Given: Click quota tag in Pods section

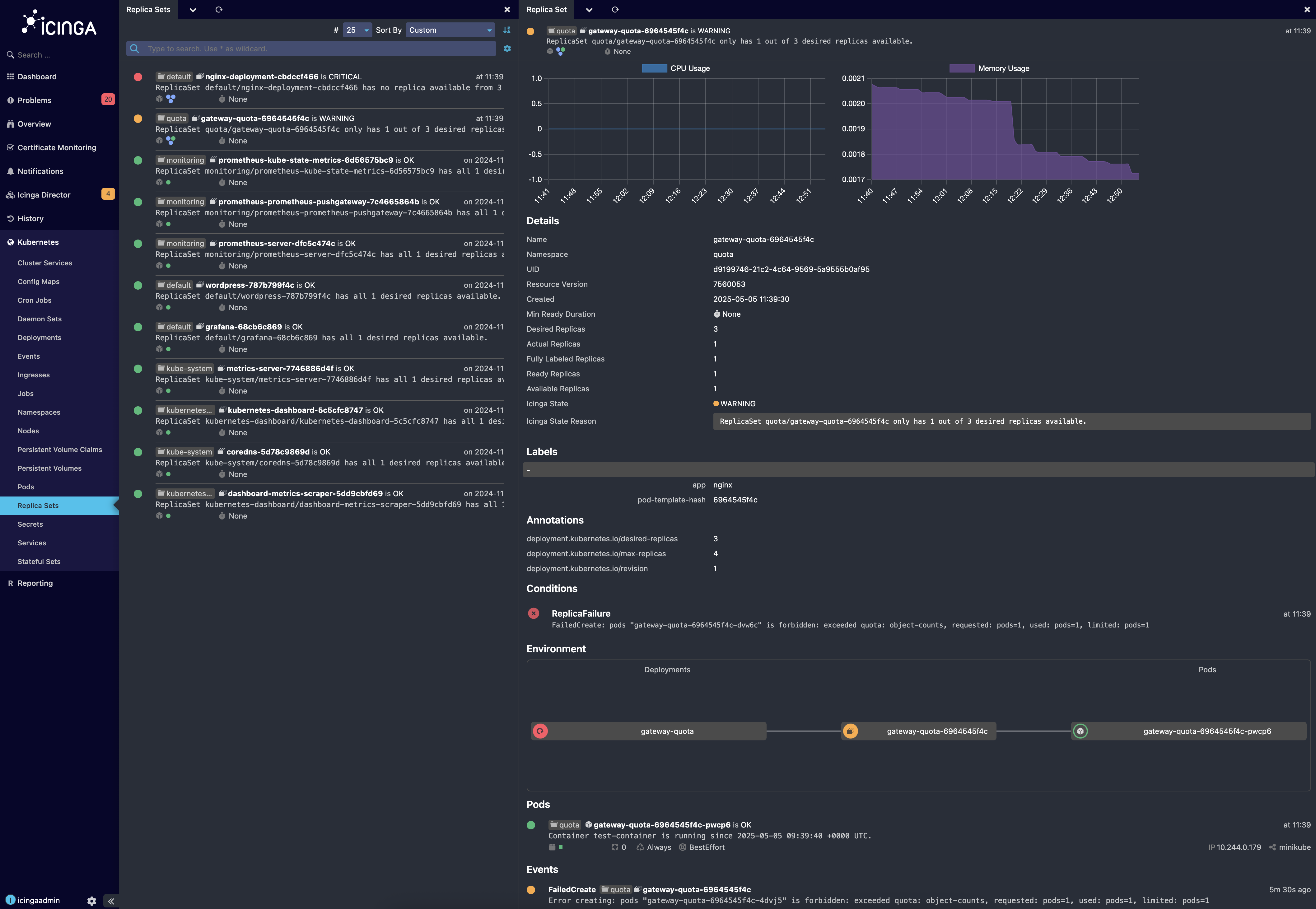Looking at the screenshot, I should pos(565,825).
